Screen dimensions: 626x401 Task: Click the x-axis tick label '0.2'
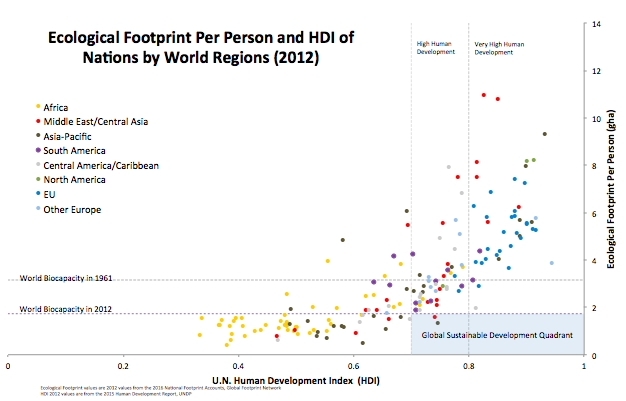coord(123,366)
